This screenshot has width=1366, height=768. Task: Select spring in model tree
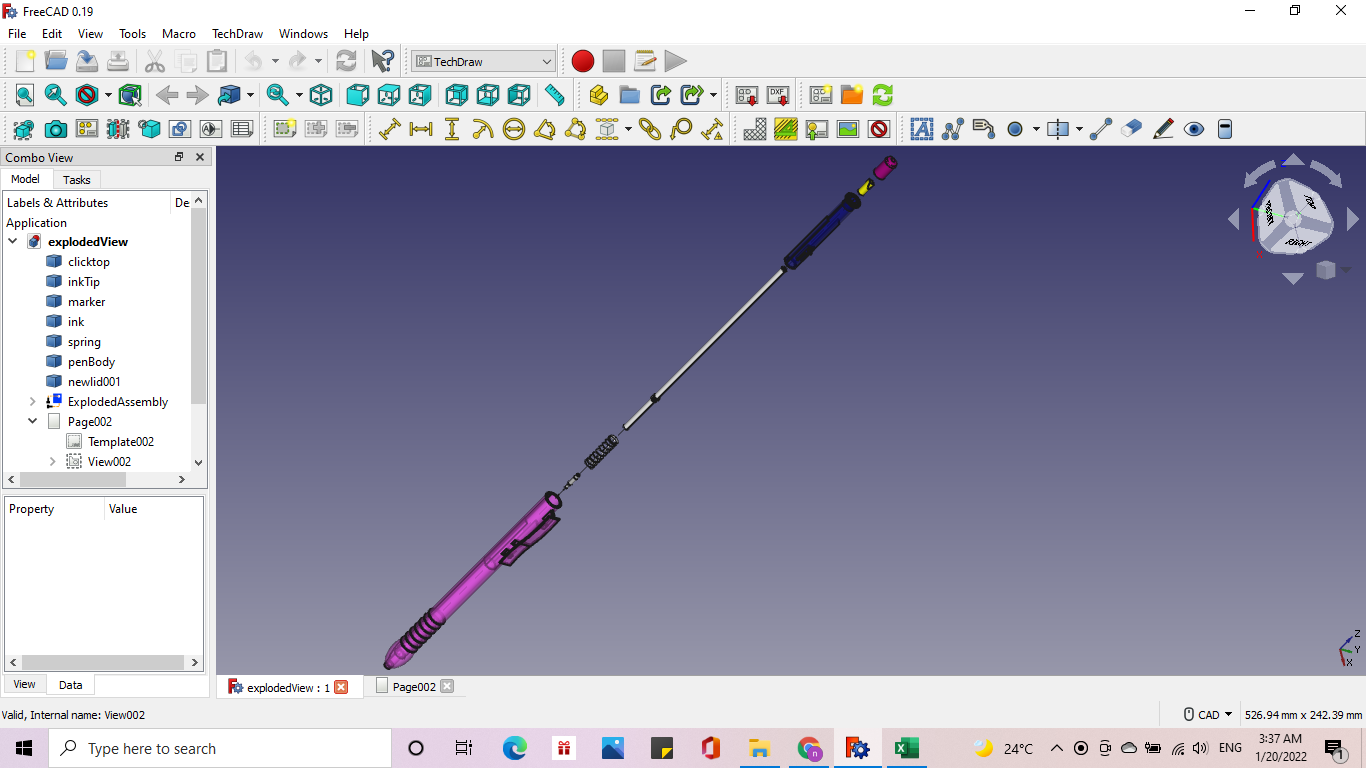point(84,342)
